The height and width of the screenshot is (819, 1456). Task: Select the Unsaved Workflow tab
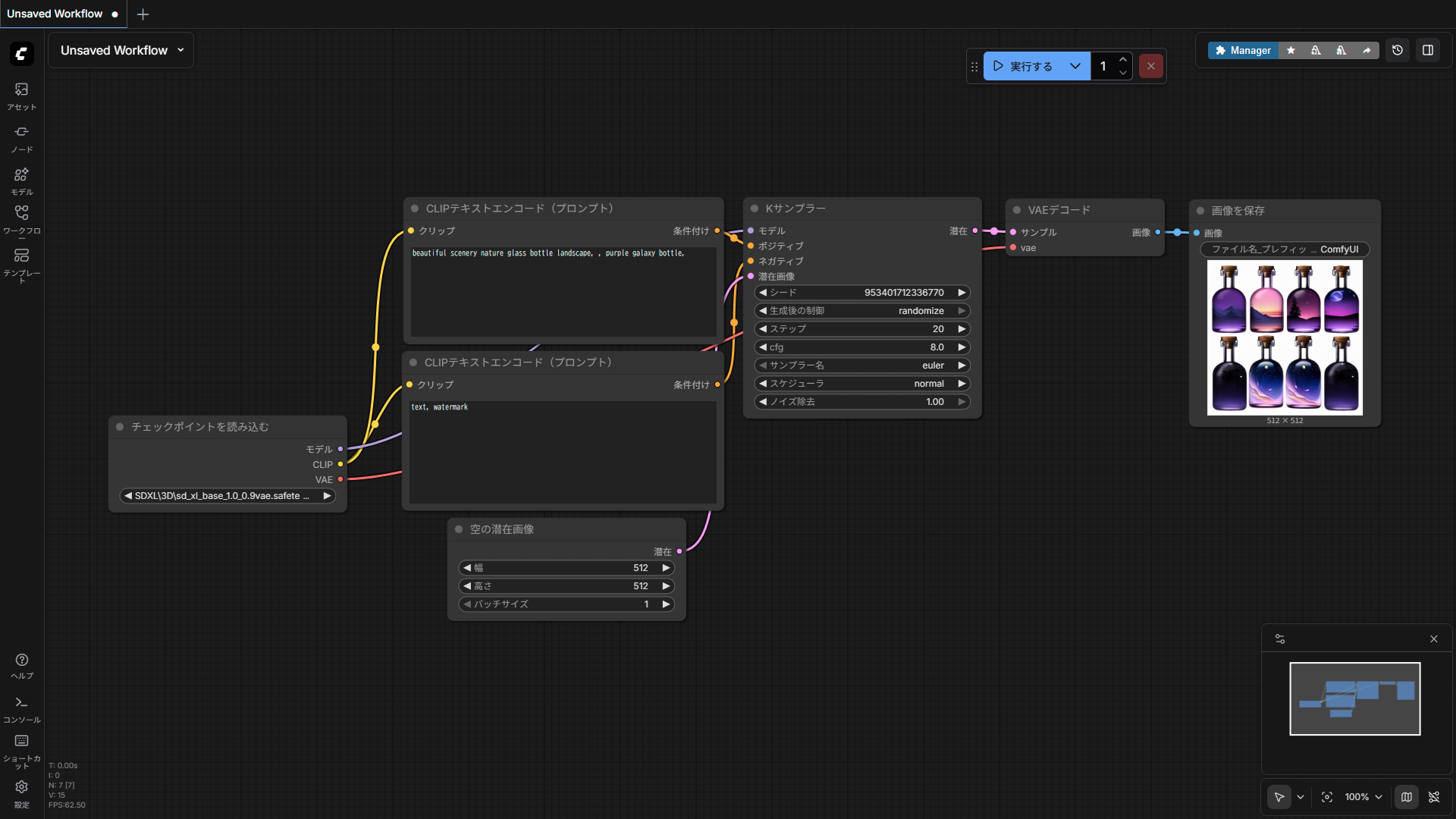click(x=55, y=14)
